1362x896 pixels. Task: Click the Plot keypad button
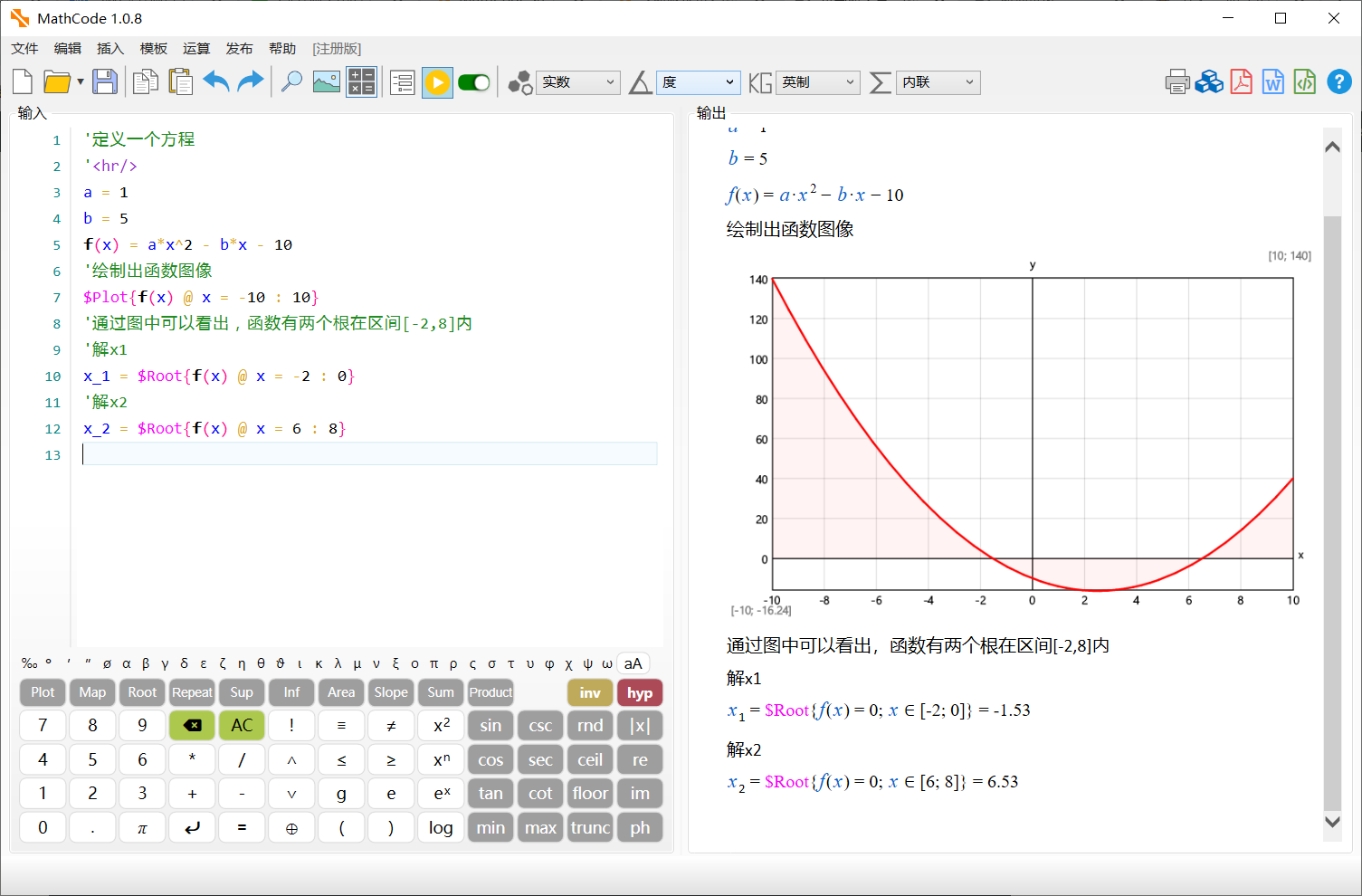[x=43, y=692]
